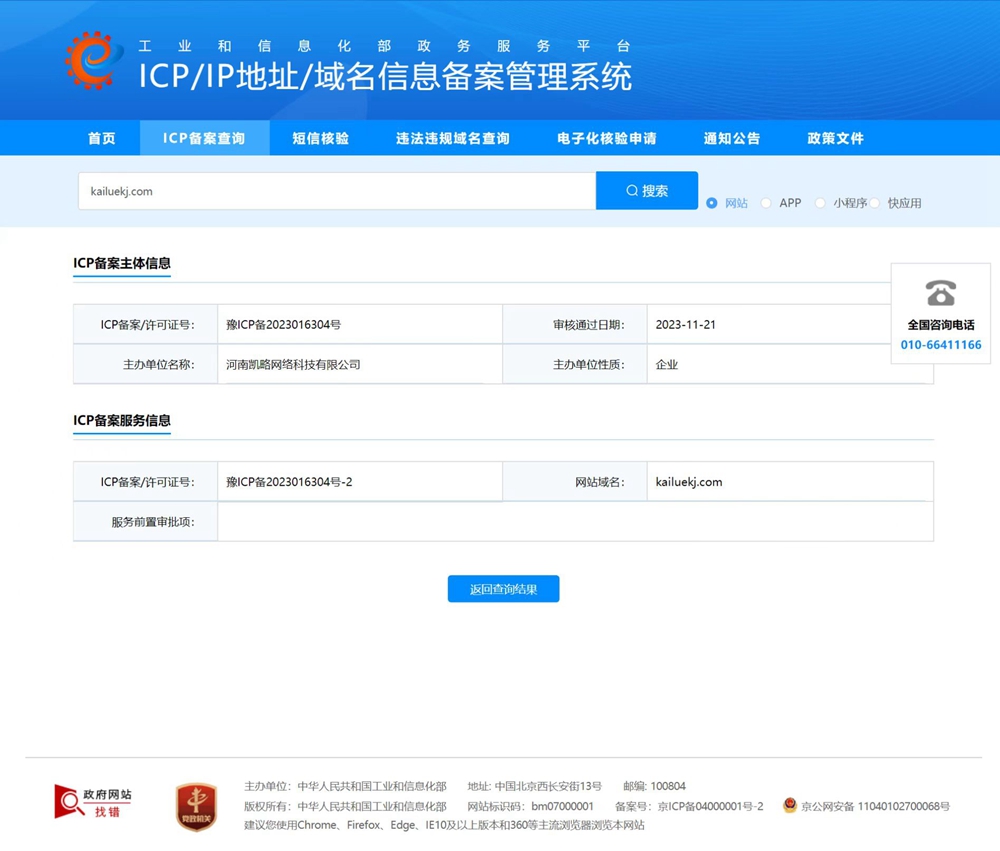Open the 电子化核验申请 tab

[x=607, y=138]
